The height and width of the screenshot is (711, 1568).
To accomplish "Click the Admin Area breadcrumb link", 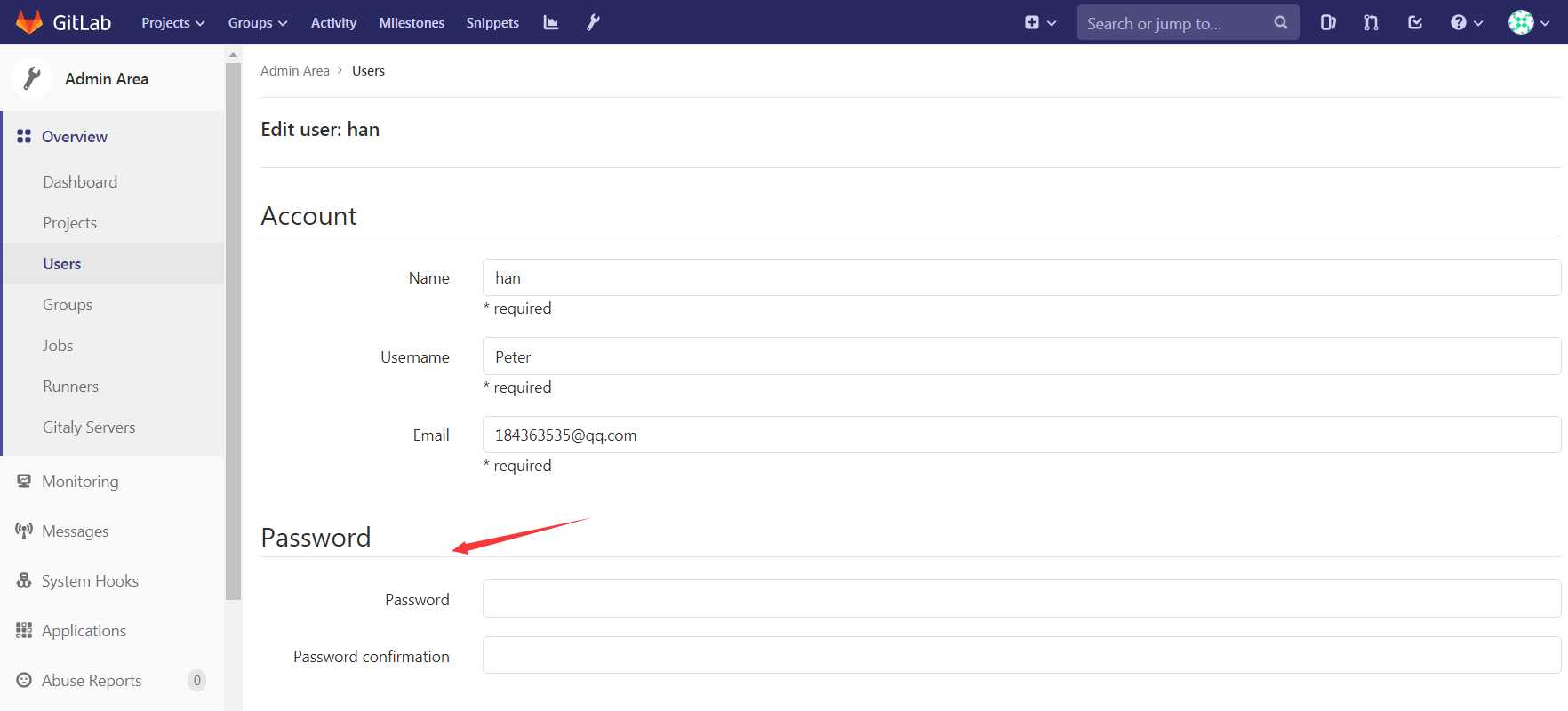I will tap(295, 71).
